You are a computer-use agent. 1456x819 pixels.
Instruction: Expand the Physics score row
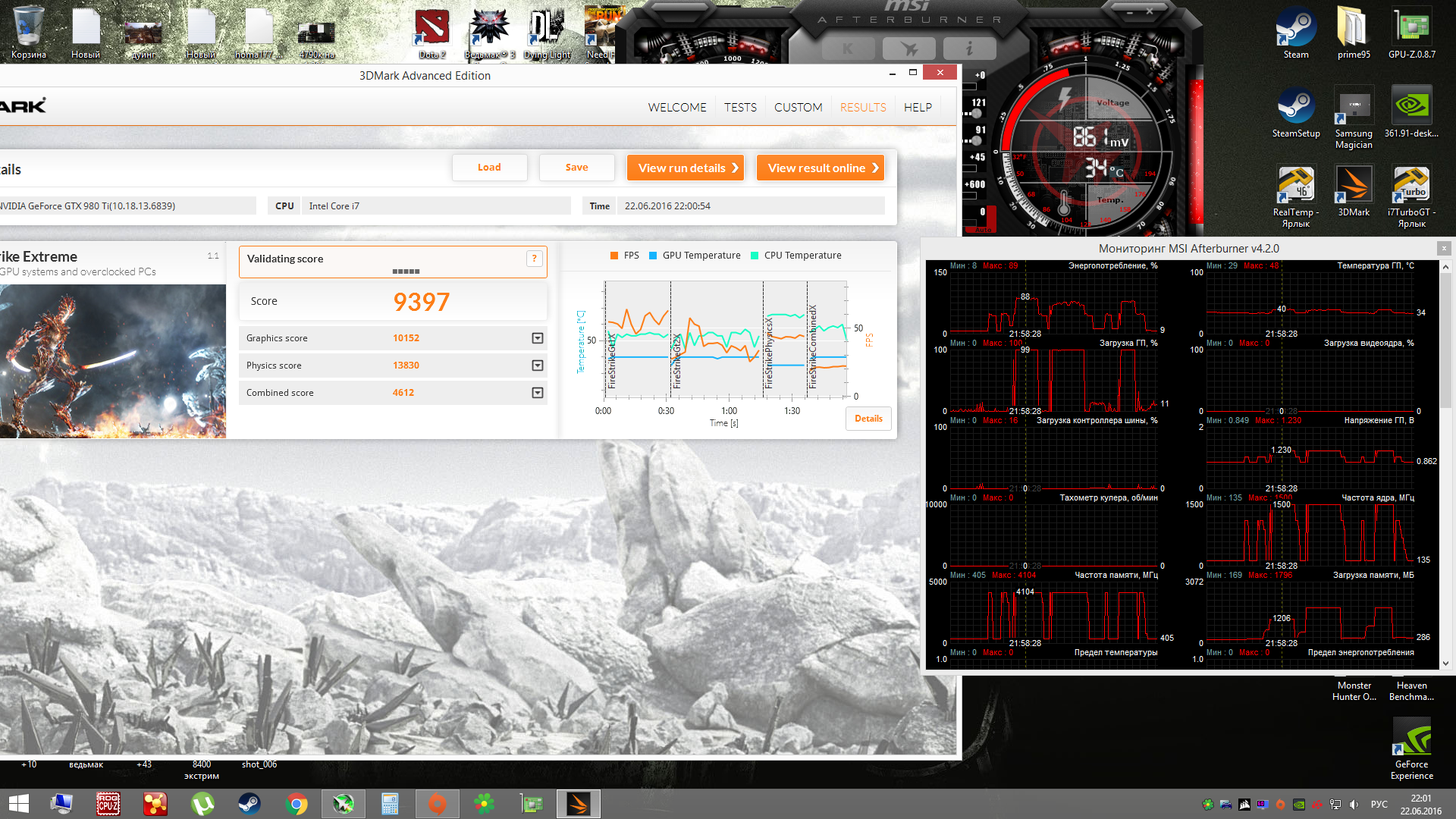click(538, 366)
